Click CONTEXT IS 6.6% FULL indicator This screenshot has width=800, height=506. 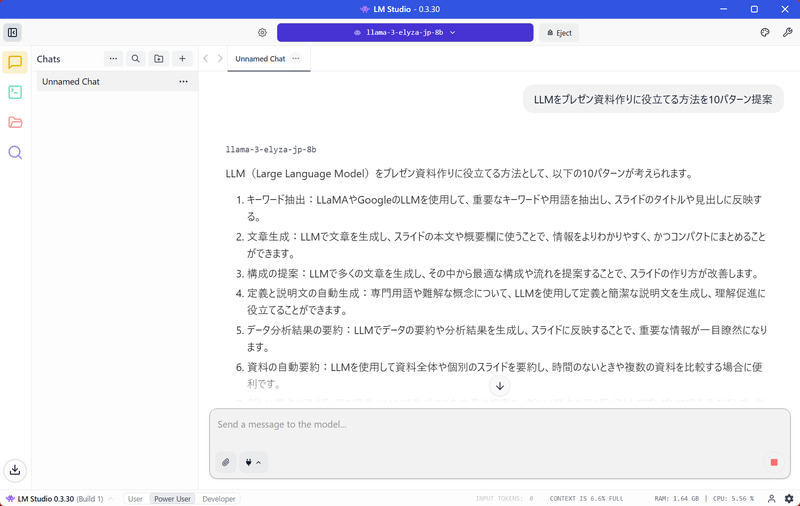[586, 498]
